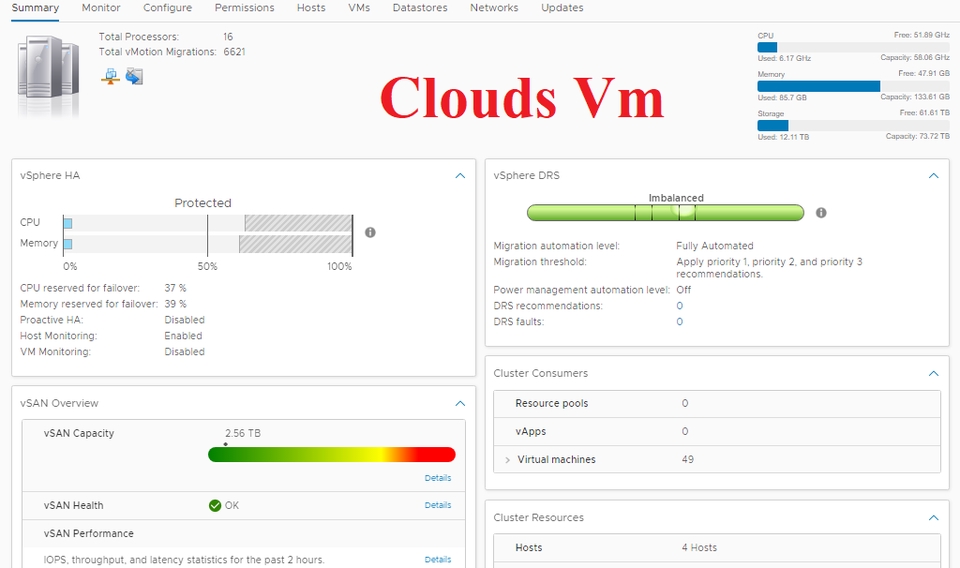Click the 4 Hosts value

tap(699, 548)
